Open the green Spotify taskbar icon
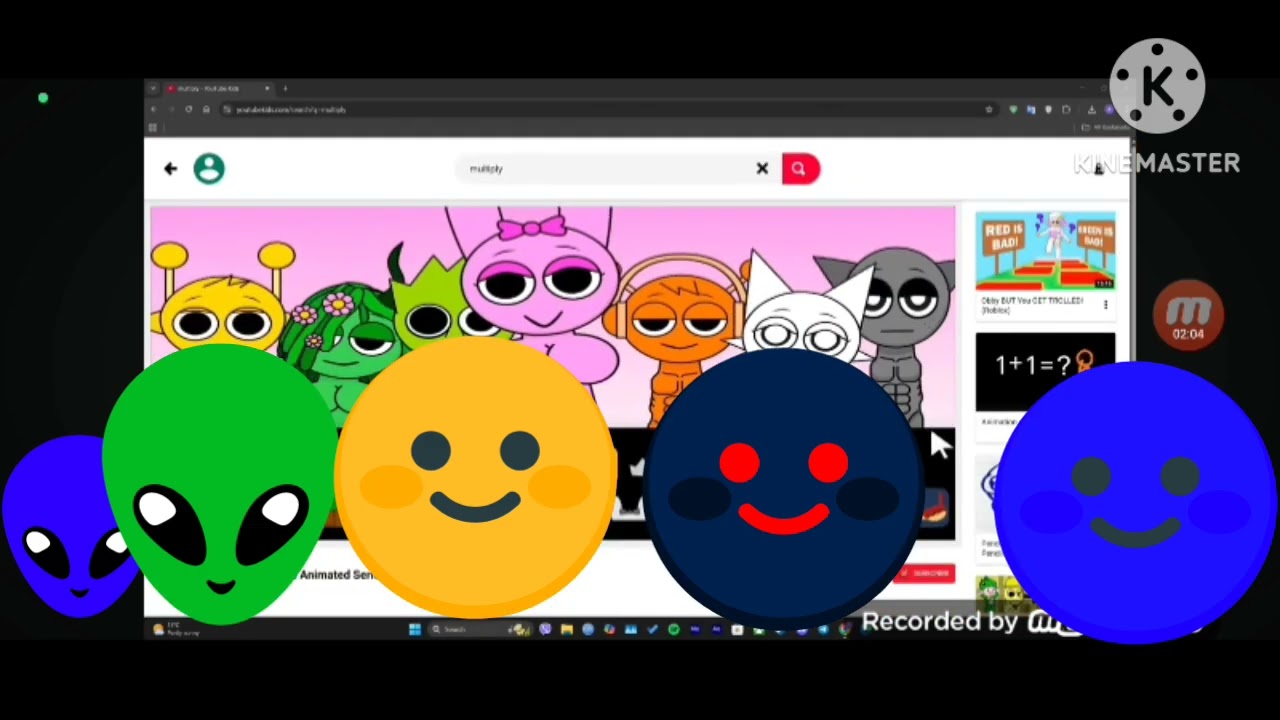 click(x=673, y=629)
